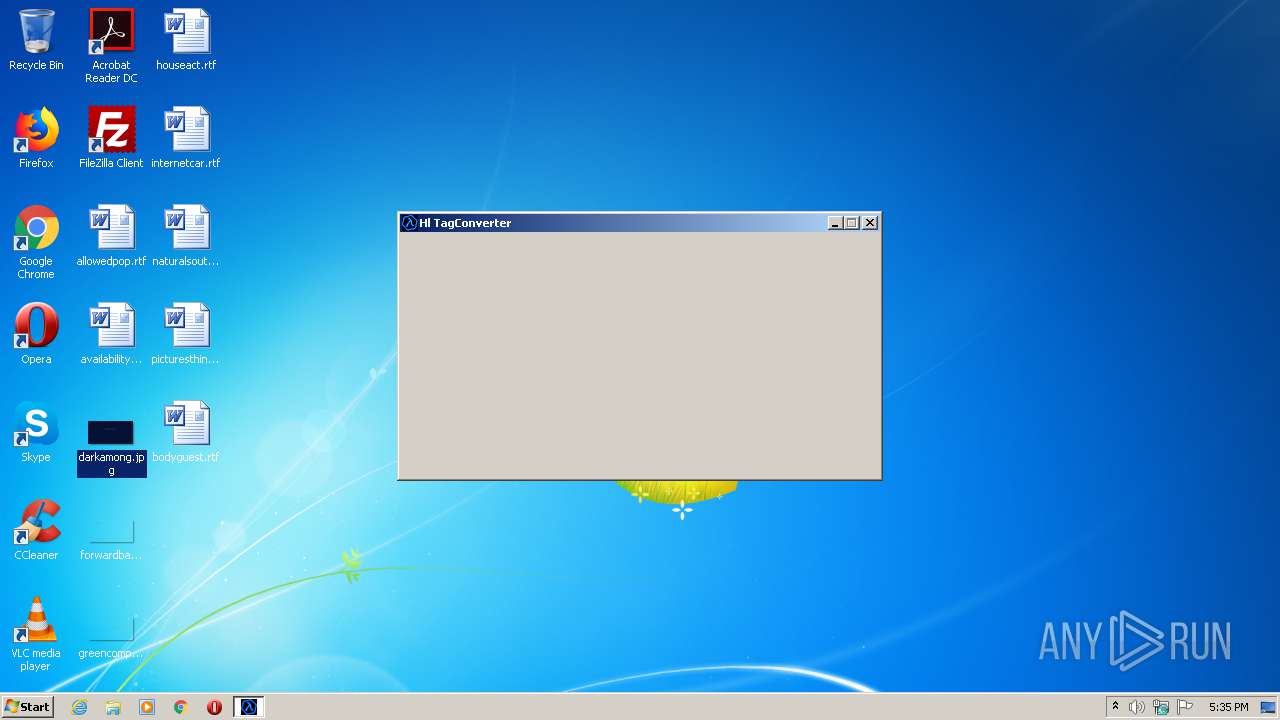Open the volume speaker tray icon
Image resolution: width=1280 pixels, height=720 pixels.
tap(1136, 707)
